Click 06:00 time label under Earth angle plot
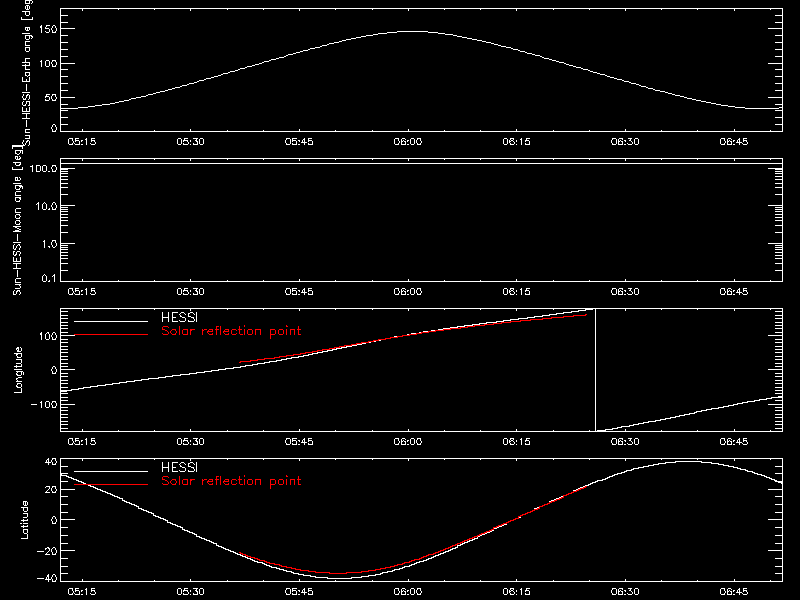Viewport: 800px width, 600px height. click(408, 142)
